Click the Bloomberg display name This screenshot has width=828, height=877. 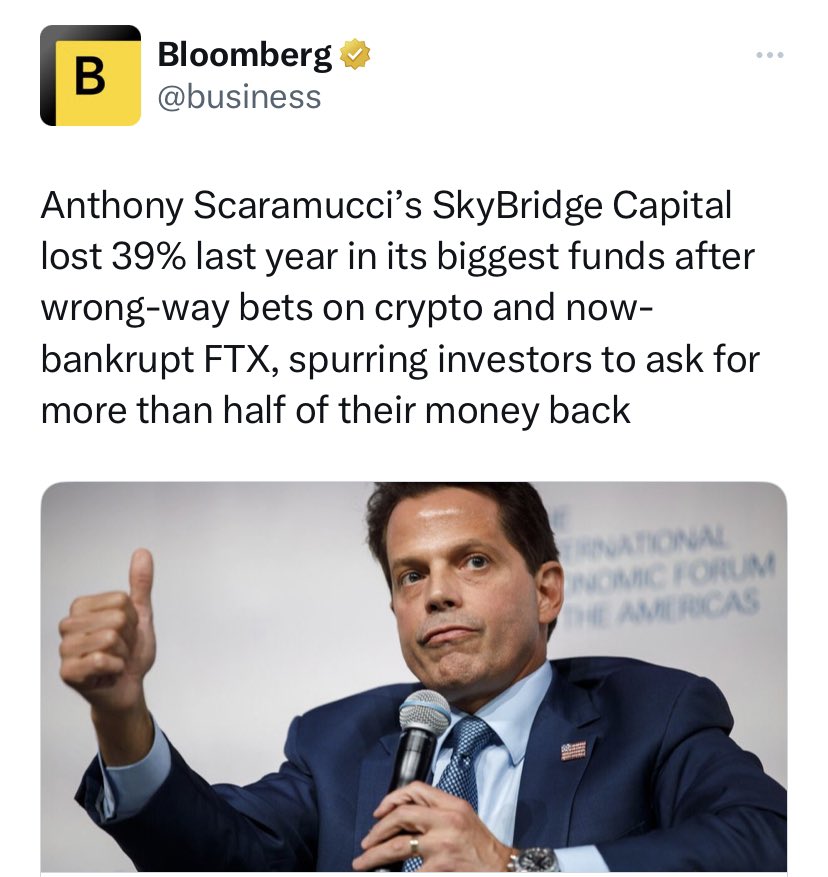tap(245, 56)
